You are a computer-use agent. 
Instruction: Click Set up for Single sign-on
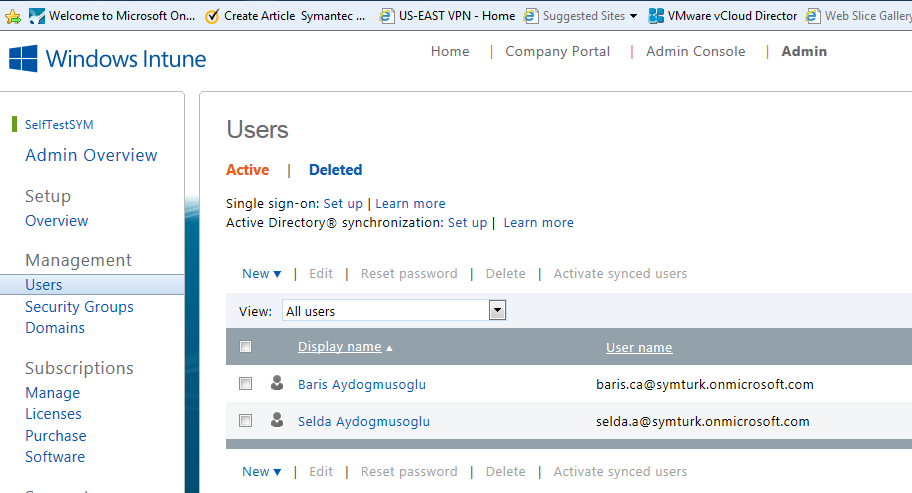(x=343, y=203)
